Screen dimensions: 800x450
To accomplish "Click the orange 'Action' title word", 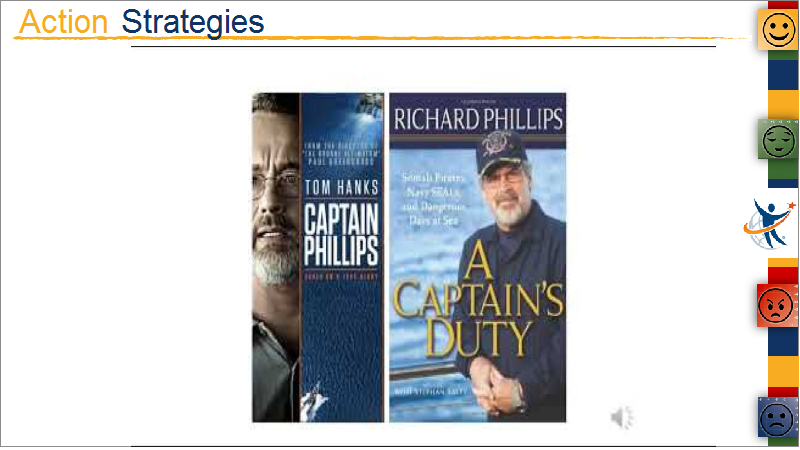I will (63, 22).
